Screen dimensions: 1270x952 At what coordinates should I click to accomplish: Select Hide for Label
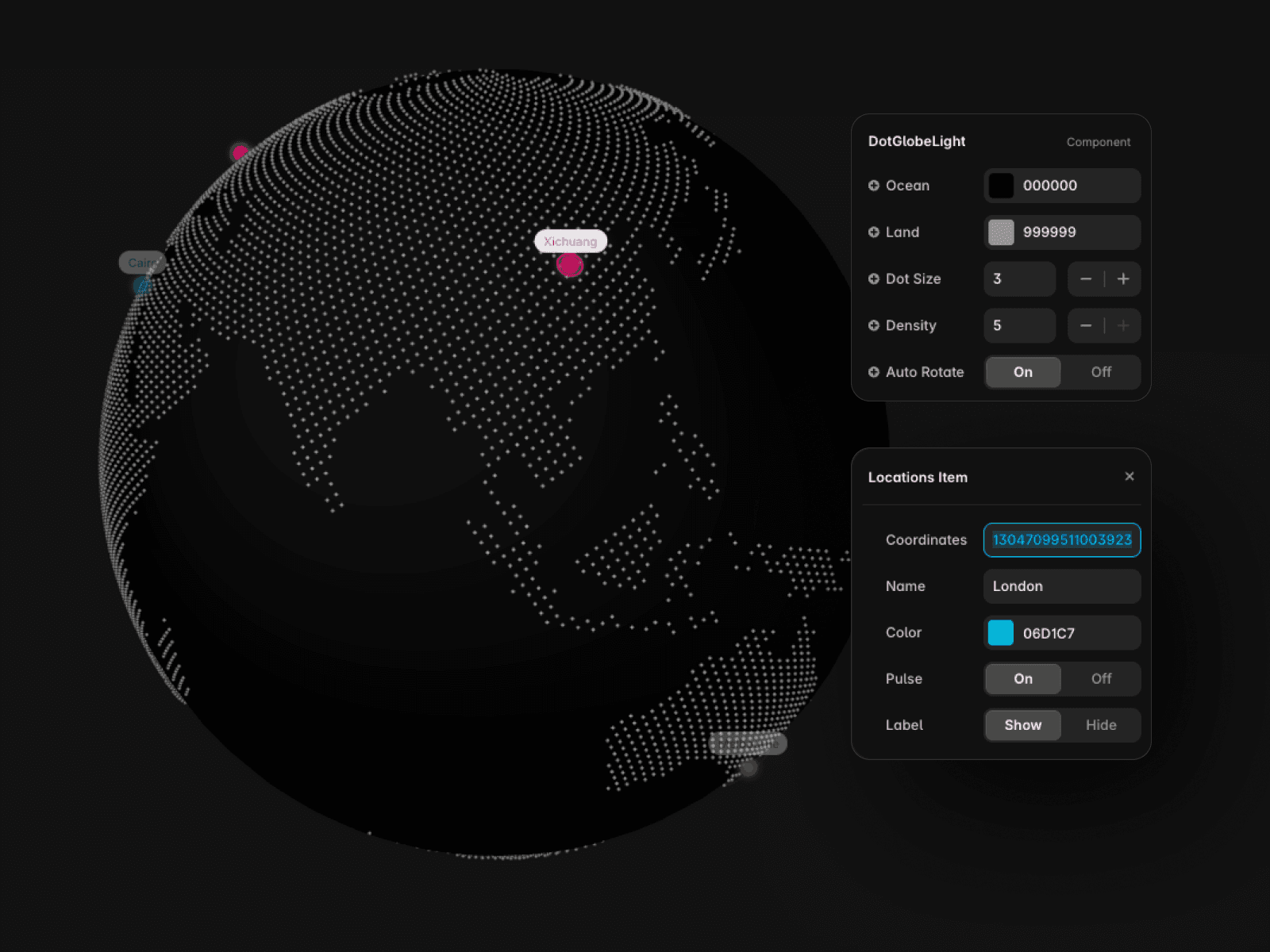1101,725
